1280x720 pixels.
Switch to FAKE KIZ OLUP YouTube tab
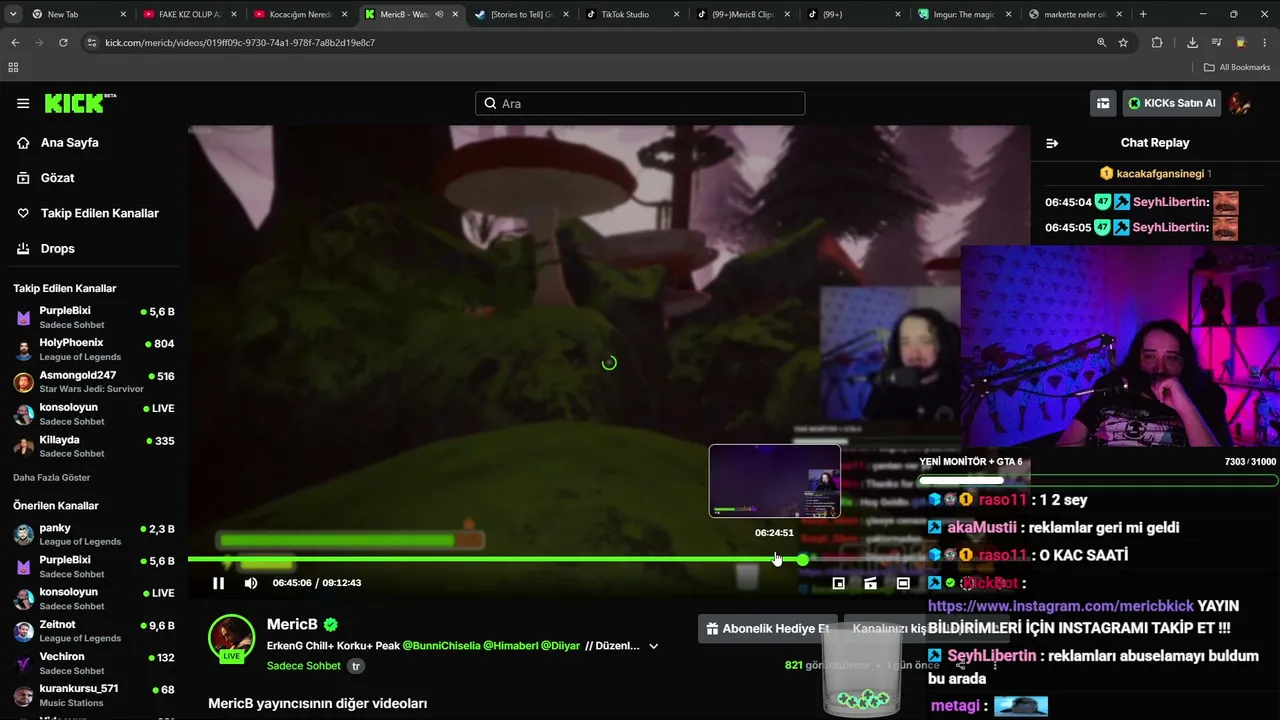tap(190, 14)
